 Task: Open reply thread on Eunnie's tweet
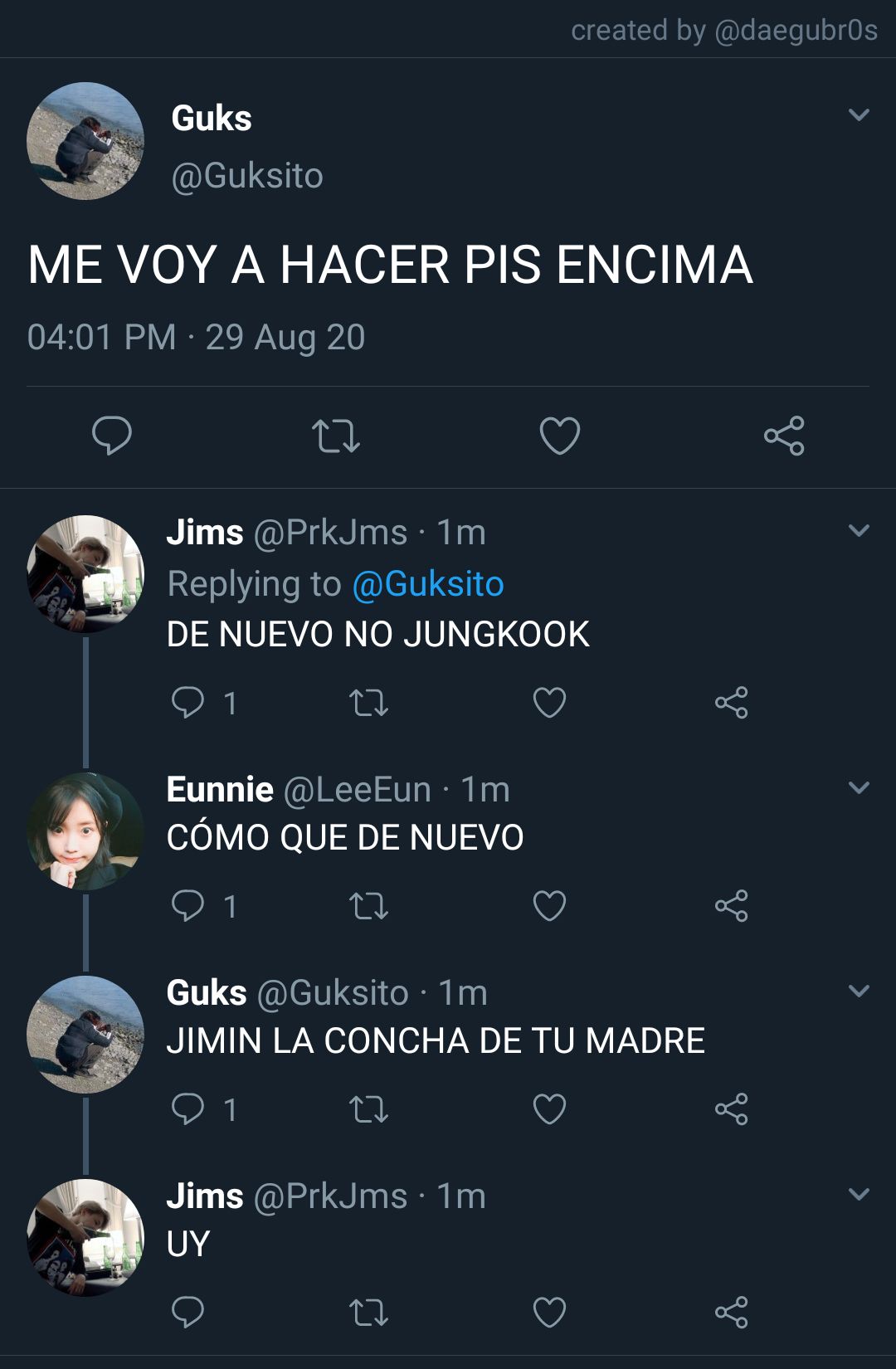tap(187, 906)
